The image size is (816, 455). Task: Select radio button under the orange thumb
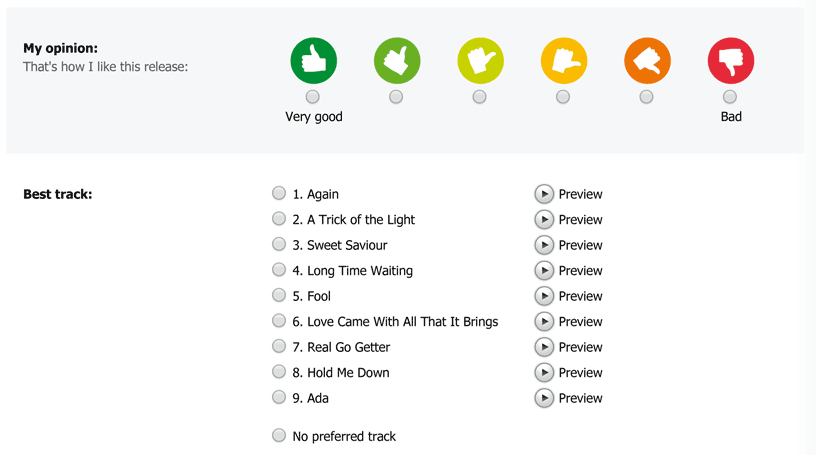click(x=646, y=97)
